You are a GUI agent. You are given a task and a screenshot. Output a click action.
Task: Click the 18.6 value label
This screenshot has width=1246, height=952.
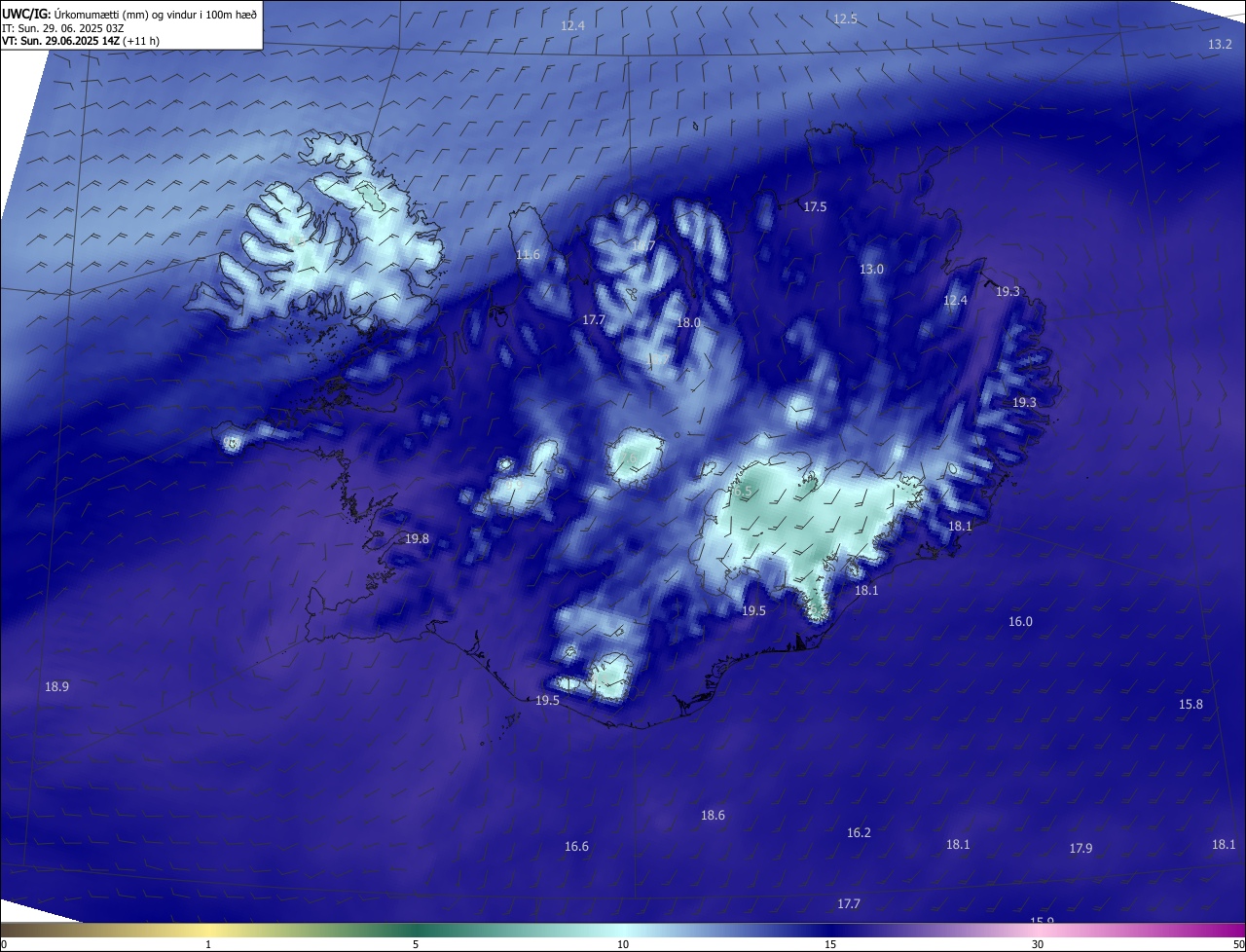(x=713, y=816)
